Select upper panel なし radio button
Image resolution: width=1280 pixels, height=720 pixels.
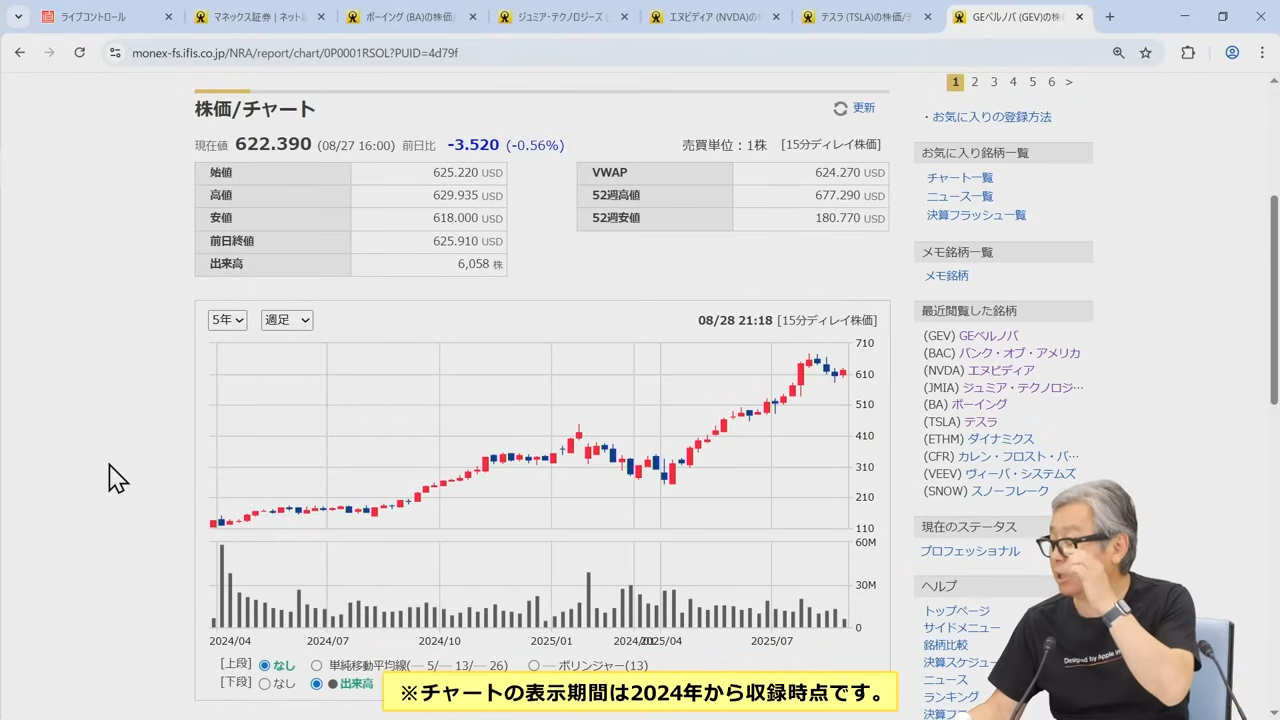pos(265,665)
